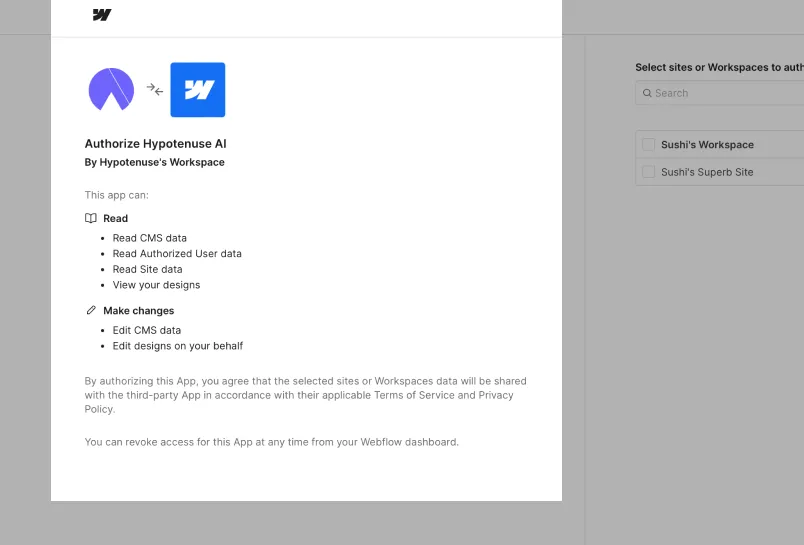Click the book icon beside Read
Viewport: 804px width, 545px height.
coord(91,218)
